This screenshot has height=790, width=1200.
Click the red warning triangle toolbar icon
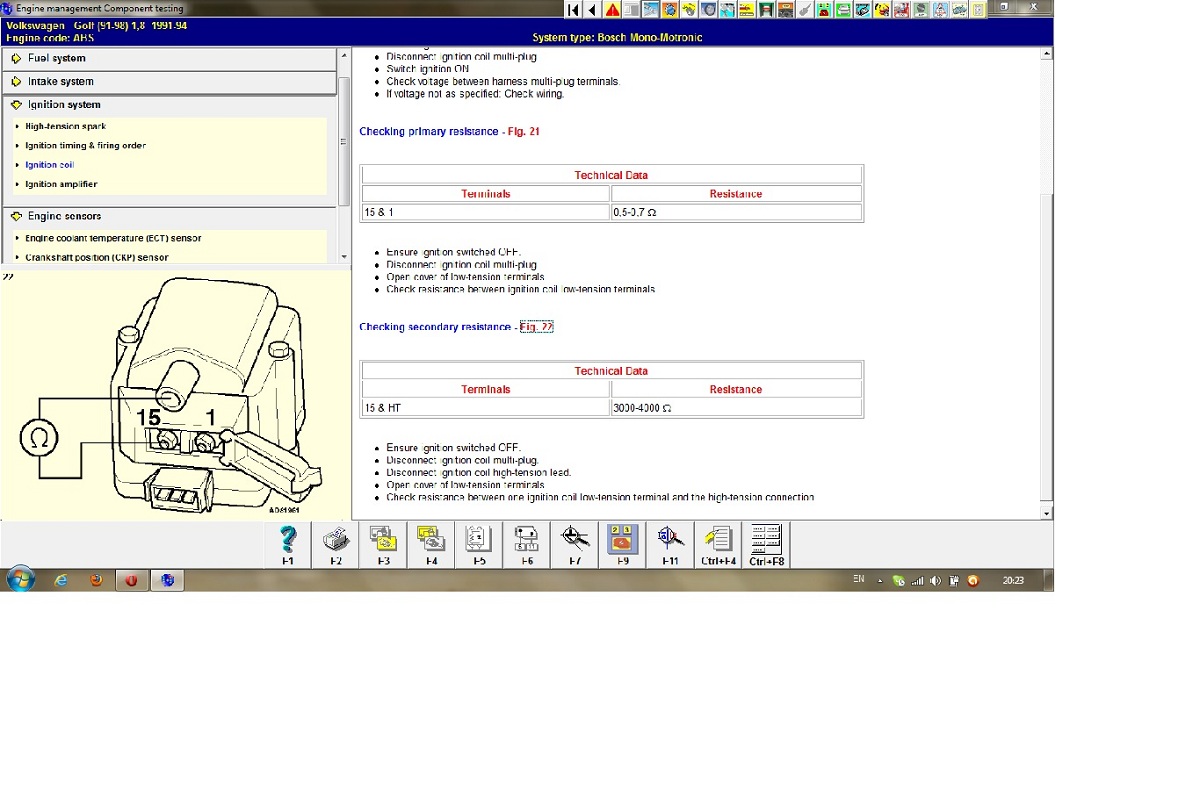click(x=612, y=10)
